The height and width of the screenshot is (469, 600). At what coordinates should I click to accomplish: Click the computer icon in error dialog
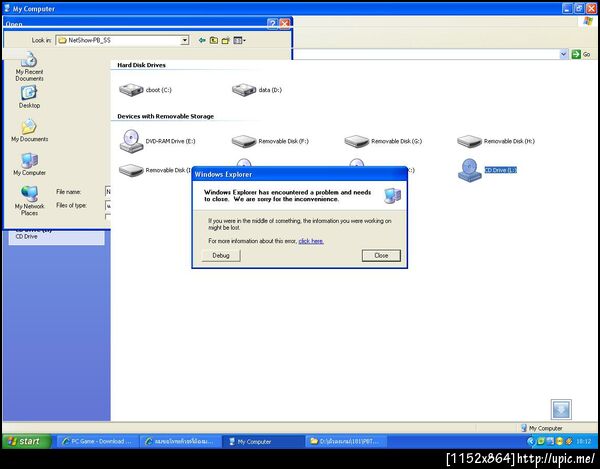pyautogui.click(x=392, y=195)
